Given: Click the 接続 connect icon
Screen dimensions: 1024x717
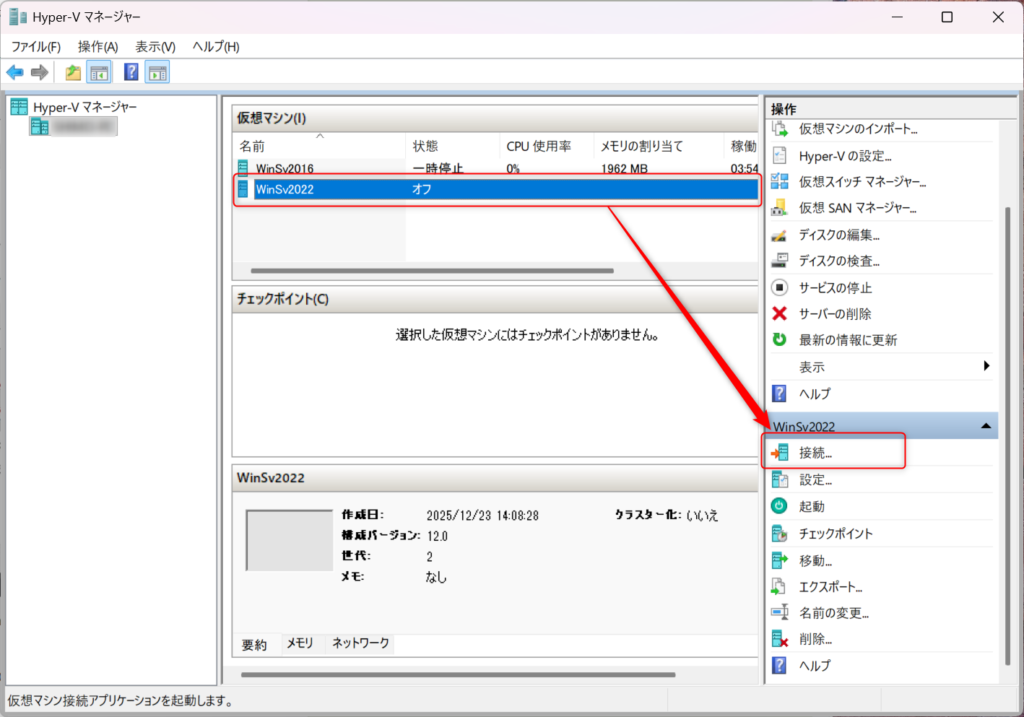Looking at the screenshot, I should (x=780, y=453).
